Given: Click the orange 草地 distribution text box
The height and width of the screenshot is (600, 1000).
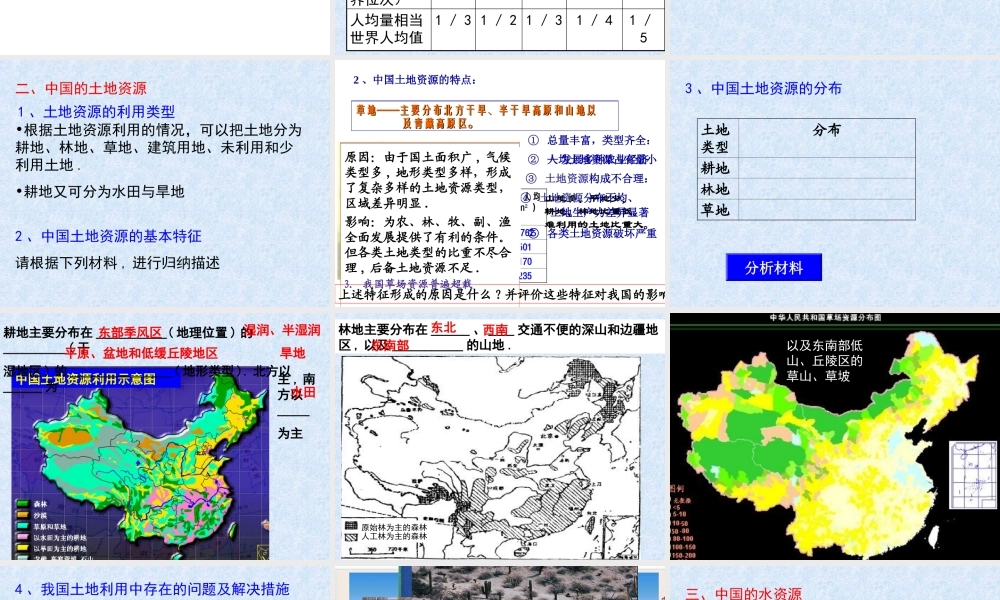Looking at the screenshot, I should pyautogui.click(x=485, y=117).
